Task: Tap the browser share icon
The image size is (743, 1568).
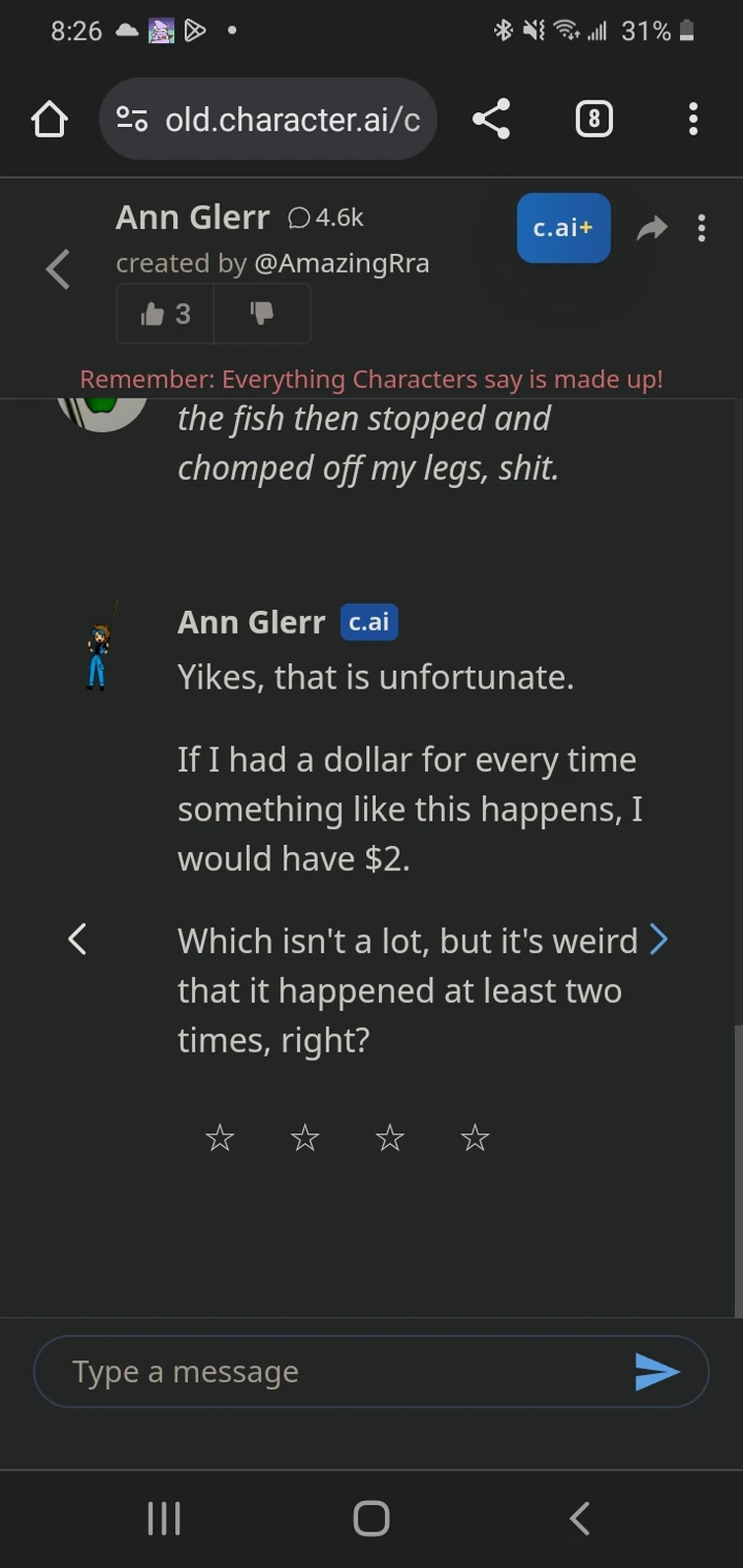Action: point(491,120)
